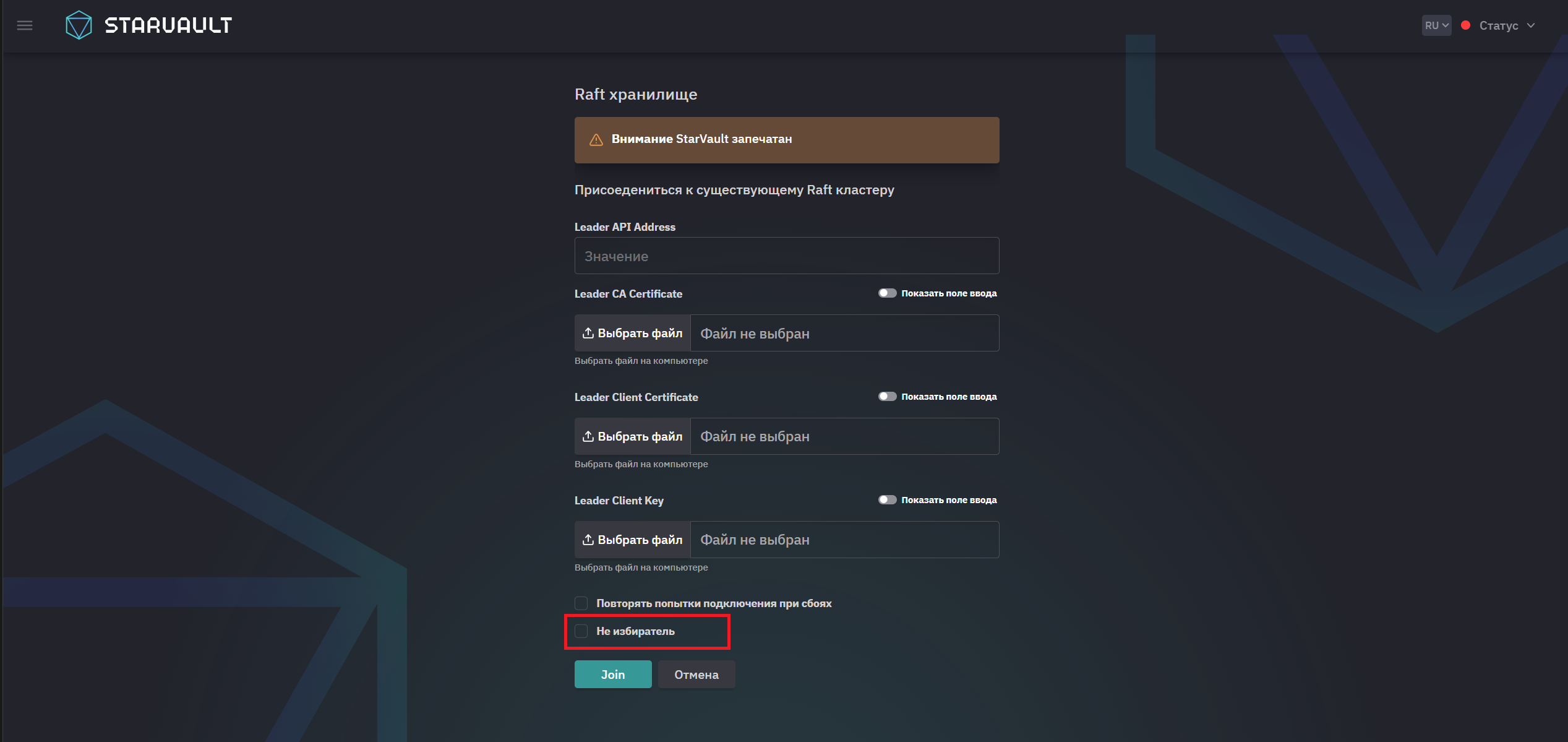Click the Внимание StarVault запечатан alert text

point(701,139)
